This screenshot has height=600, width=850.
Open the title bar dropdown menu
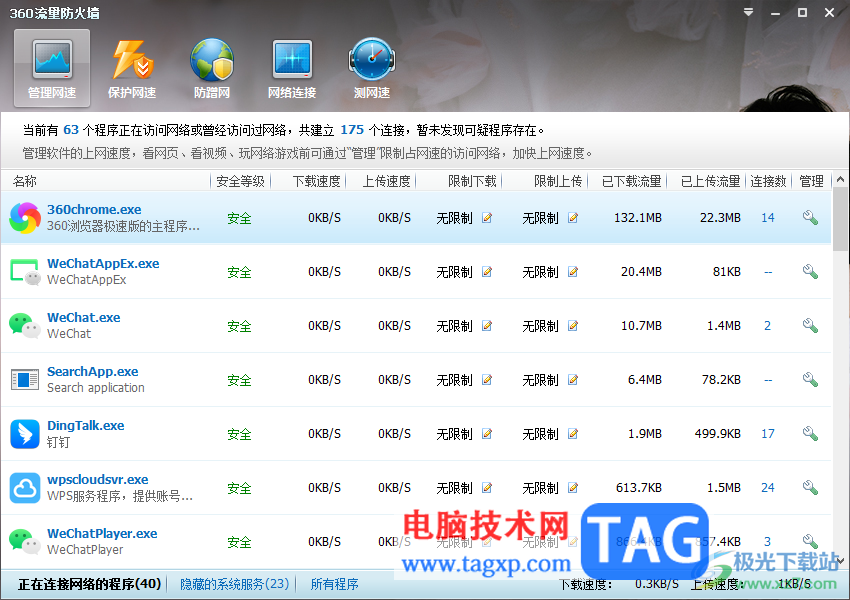(749, 12)
